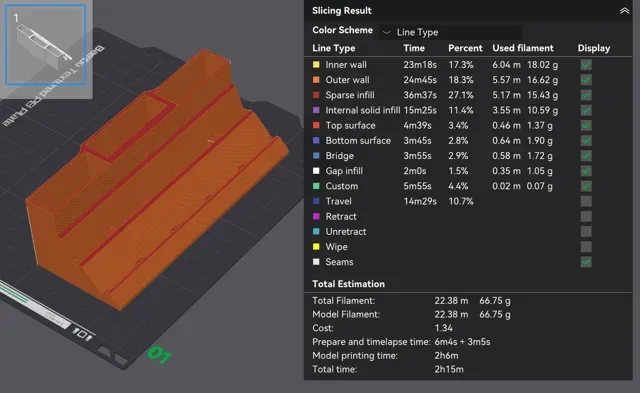The width and height of the screenshot is (640, 393).
Task: Click the green 01 plate number
Action: coord(159,355)
